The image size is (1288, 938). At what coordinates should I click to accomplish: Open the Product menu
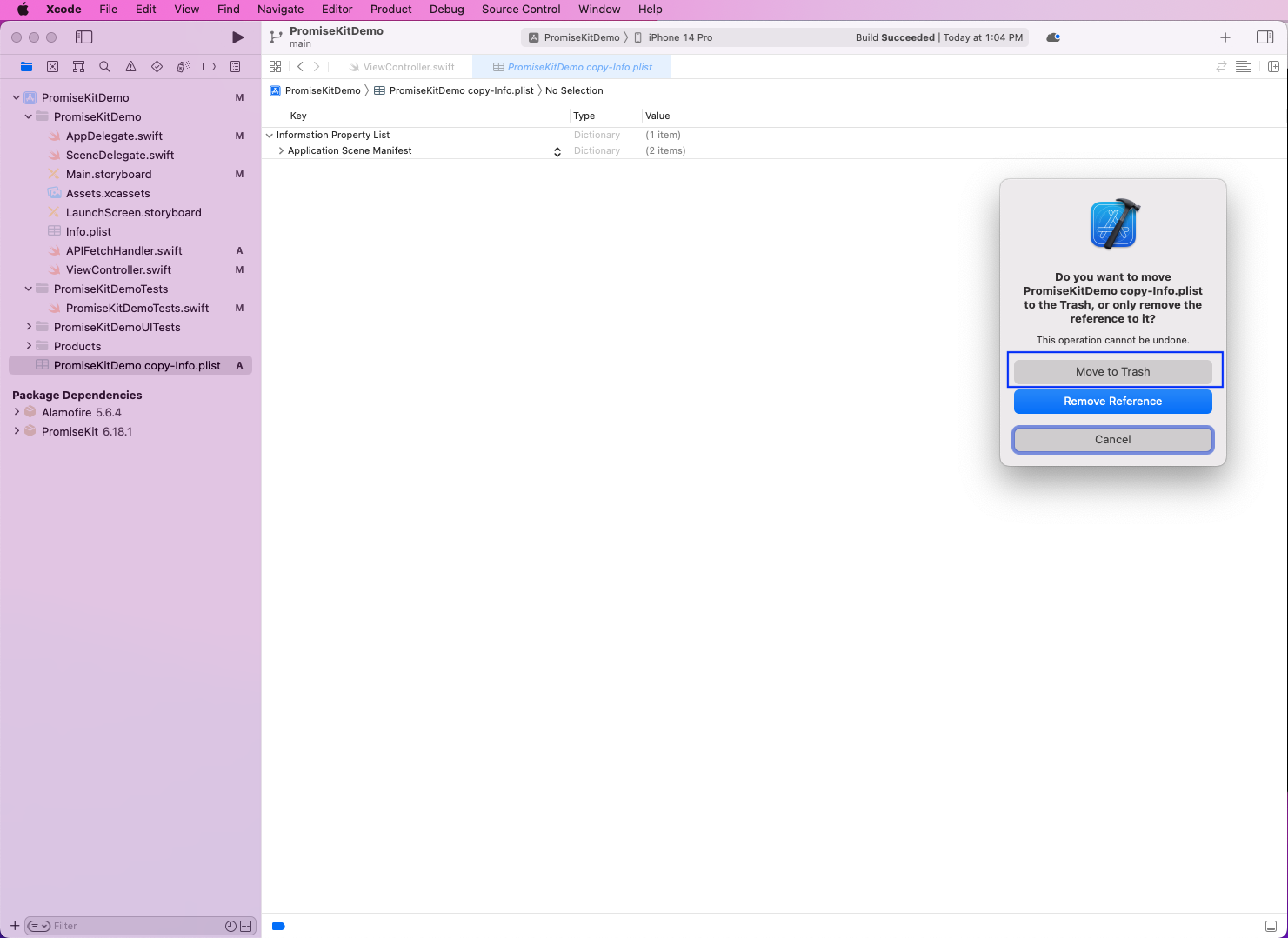pyautogui.click(x=391, y=9)
